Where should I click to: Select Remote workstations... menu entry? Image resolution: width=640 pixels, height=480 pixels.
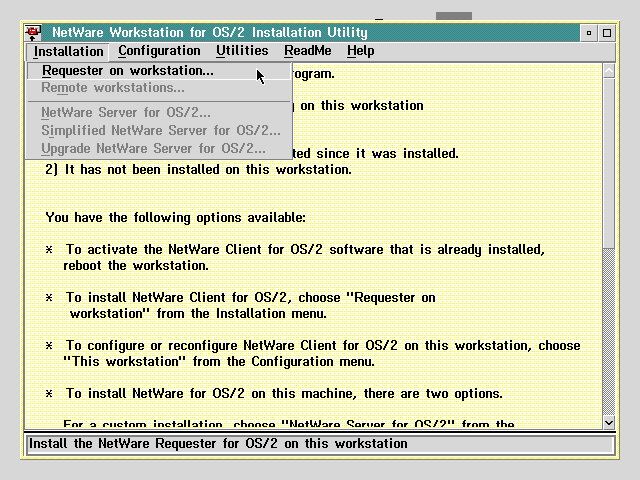tap(159, 88)
